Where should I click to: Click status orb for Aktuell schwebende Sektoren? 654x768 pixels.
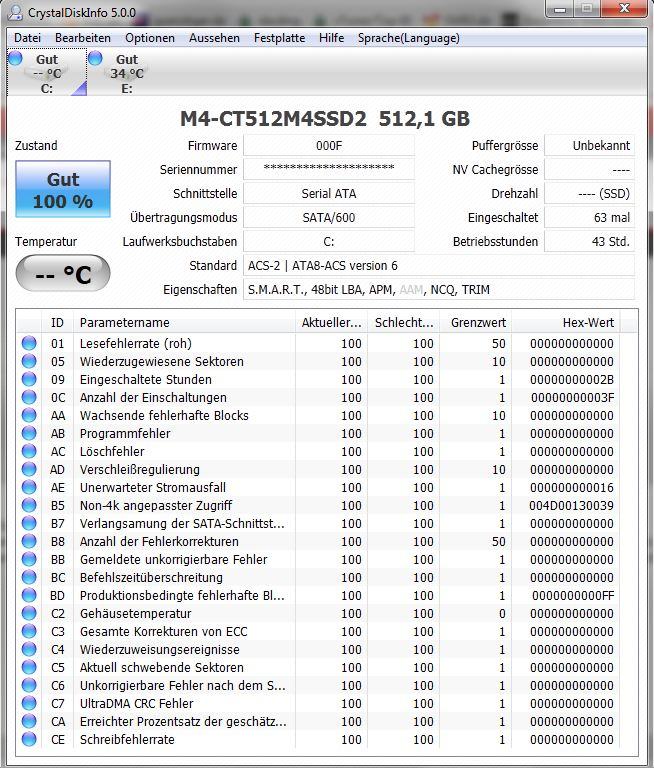coord(29,667)
